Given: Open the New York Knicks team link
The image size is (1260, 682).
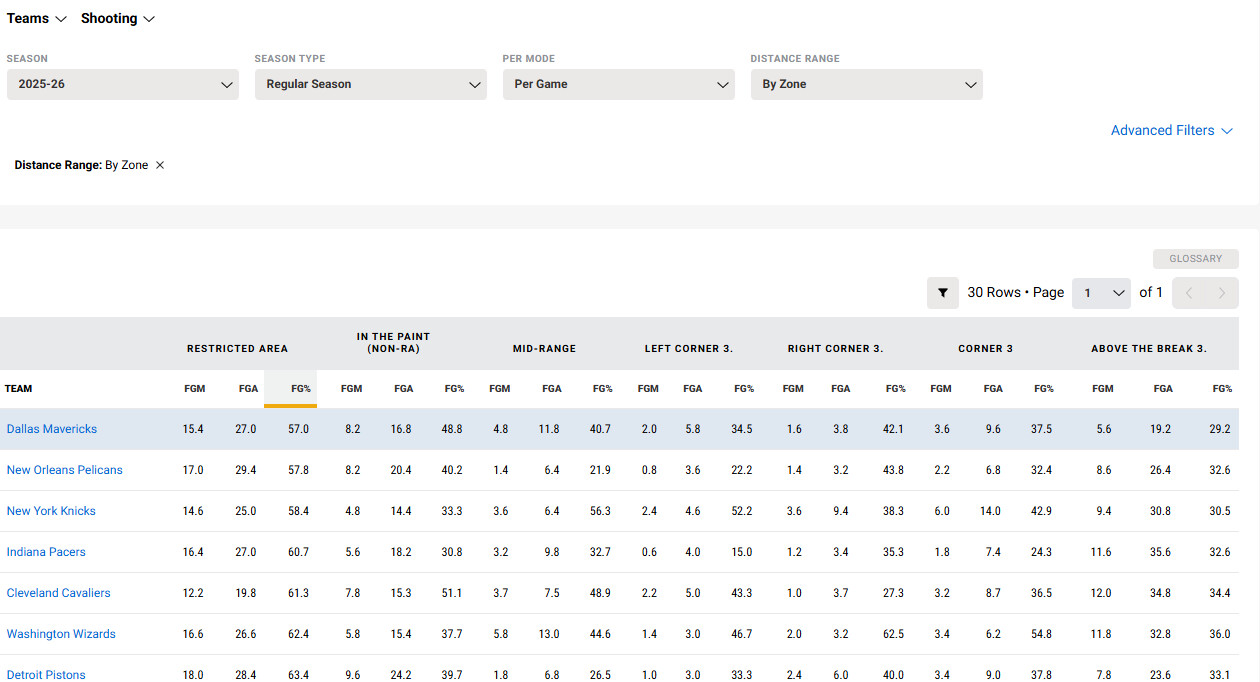Looking at the screenshot, I should click(51, 511).
